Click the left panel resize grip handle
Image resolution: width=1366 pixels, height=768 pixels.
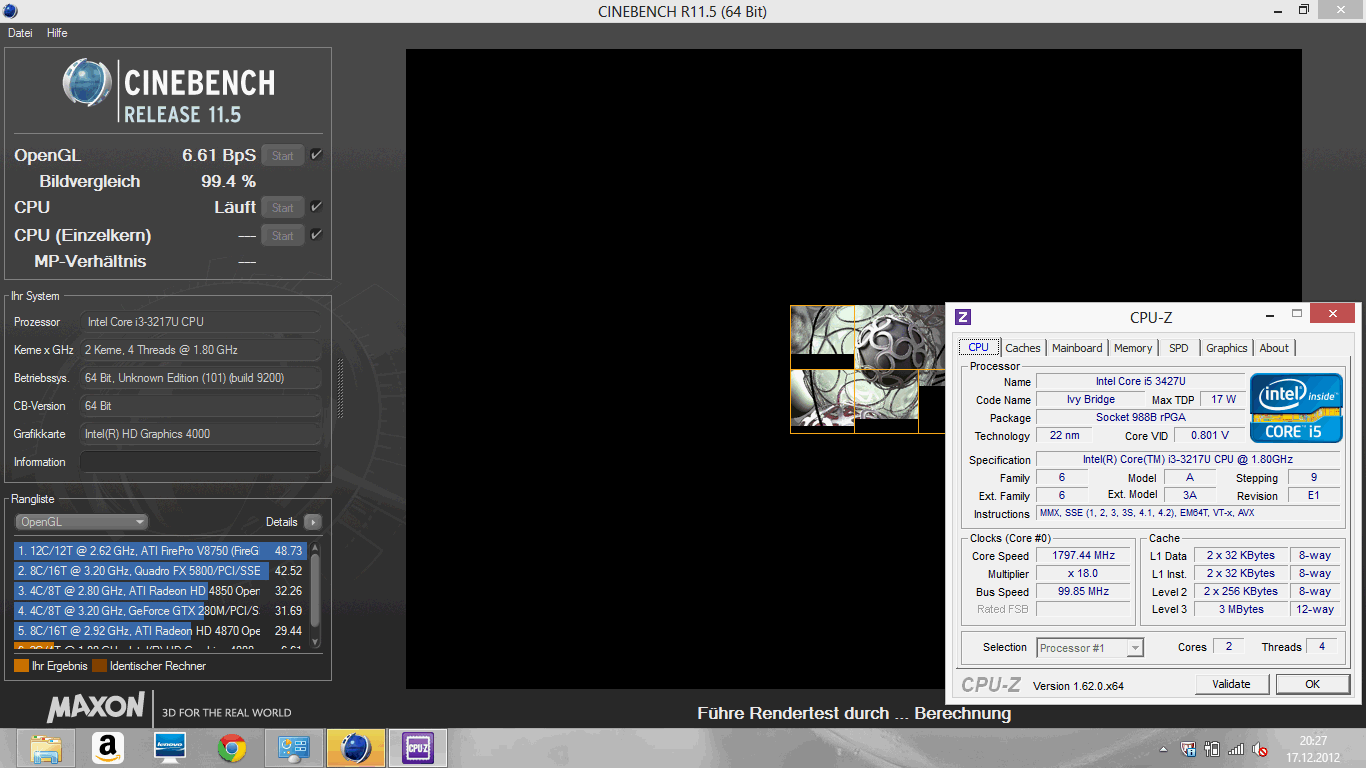click(x=340, y=390)
